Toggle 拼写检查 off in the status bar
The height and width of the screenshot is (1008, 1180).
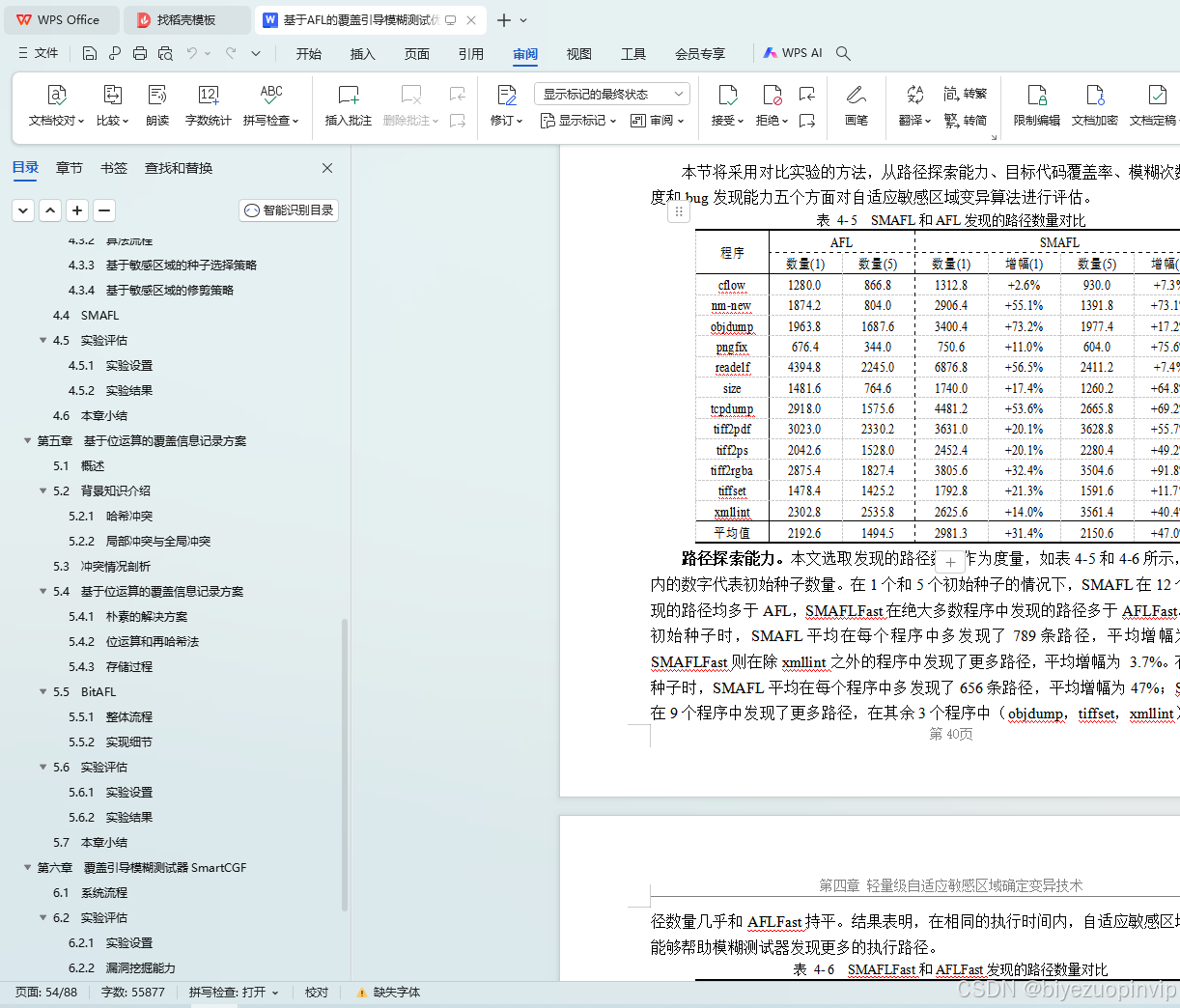point(231,992)
